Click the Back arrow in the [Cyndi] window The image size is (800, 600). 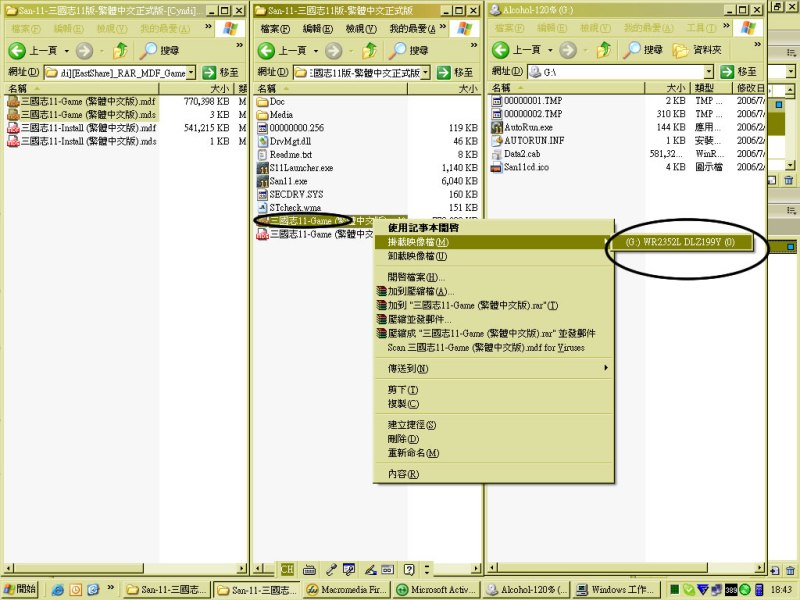click(17, 51)
